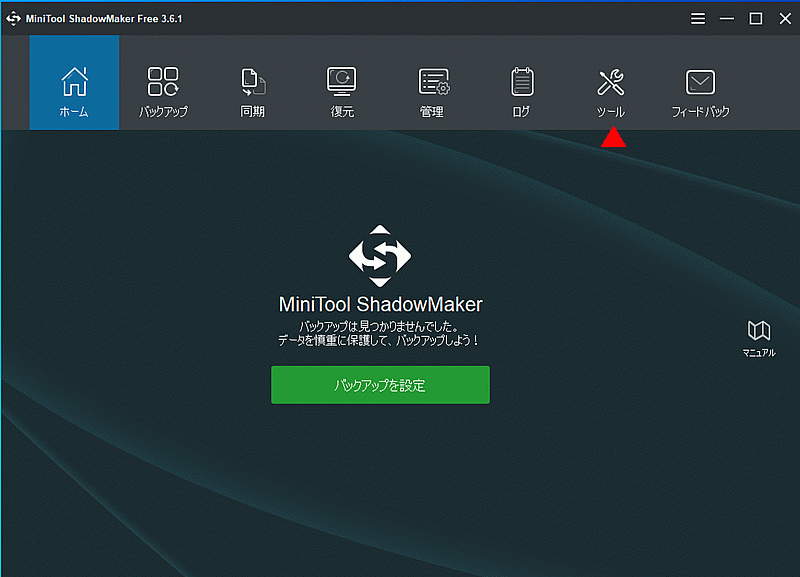Open the ホーム (Home) tab

(74, 83)
